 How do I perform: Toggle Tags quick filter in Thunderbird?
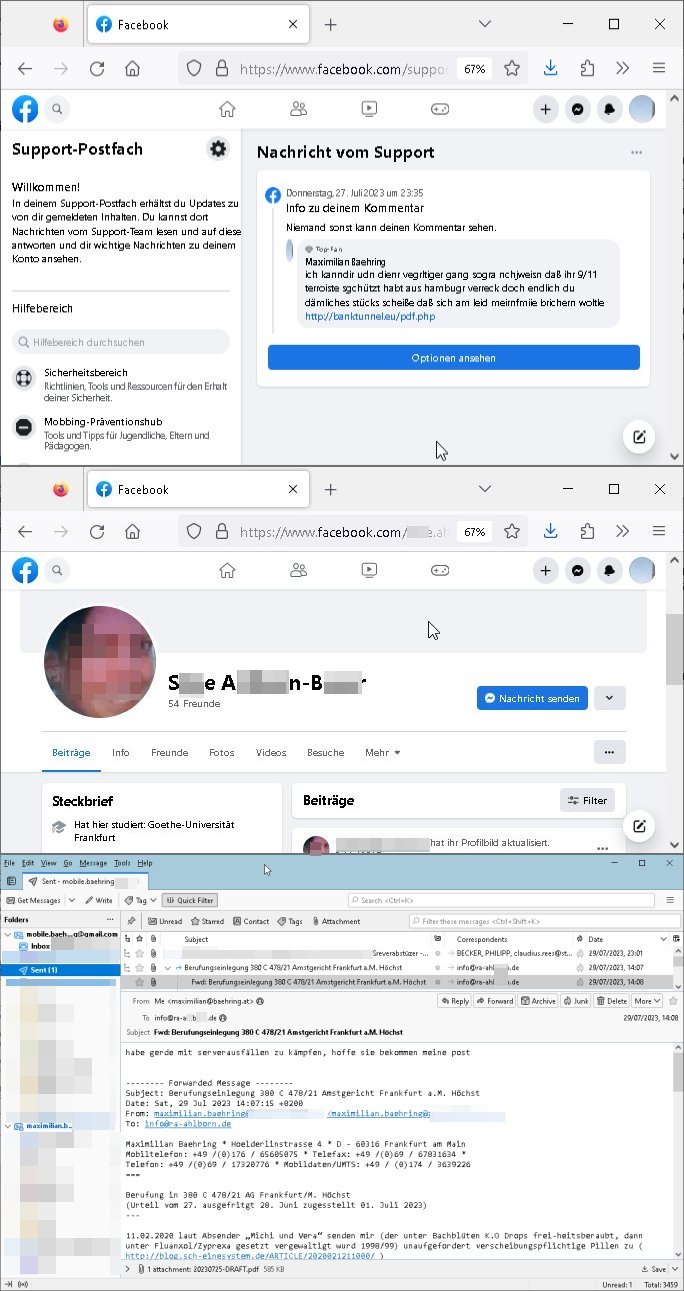pyautogui.click(x=291, y=921)
